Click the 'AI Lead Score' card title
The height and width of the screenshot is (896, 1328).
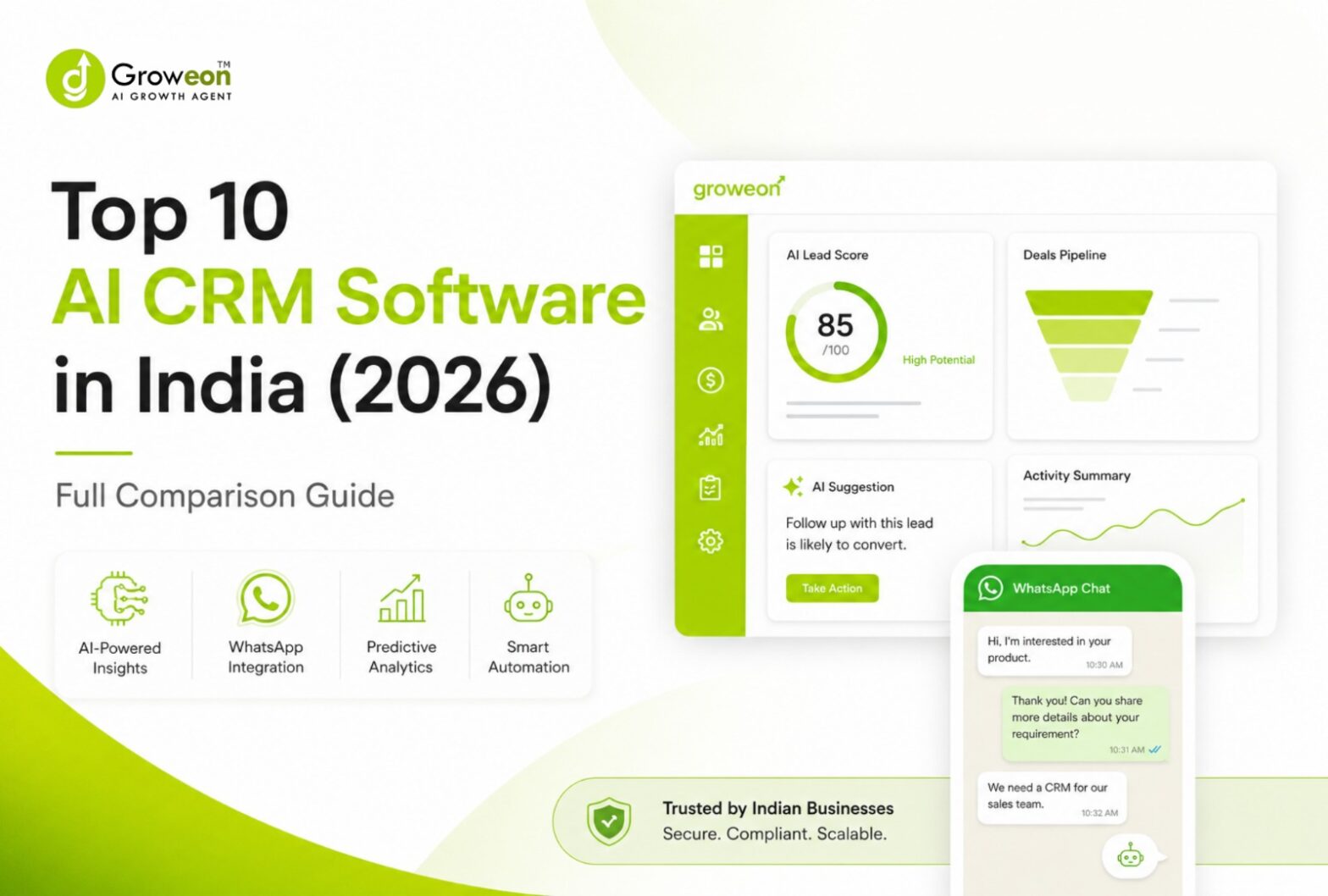(827, 255)
